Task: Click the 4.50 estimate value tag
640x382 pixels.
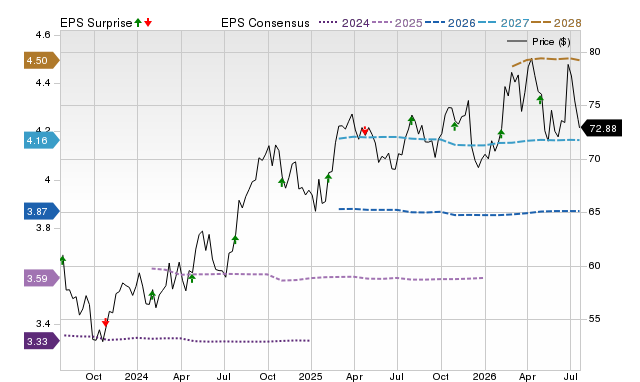Action: (x=42, y=60)
